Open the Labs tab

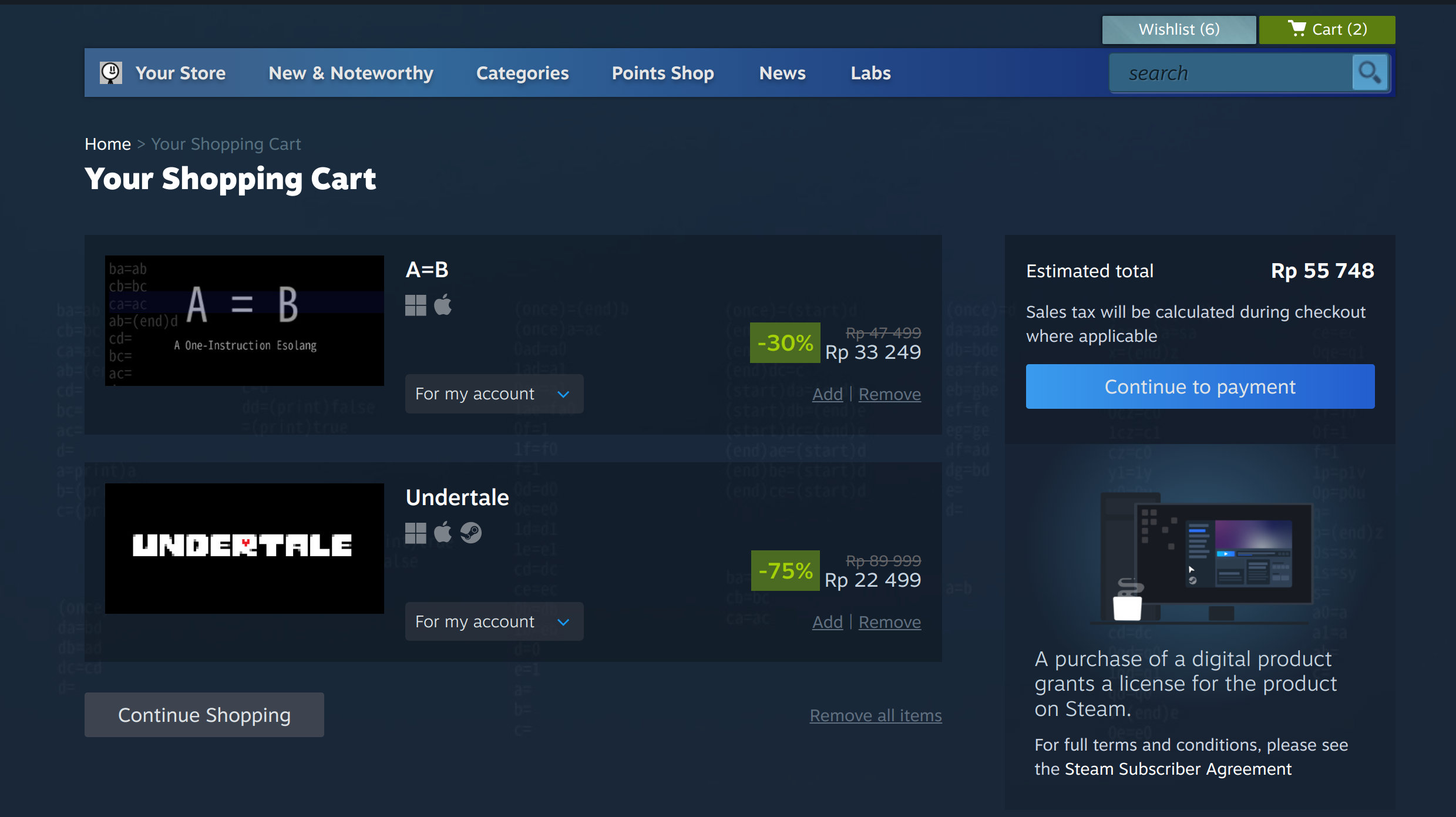pyautogui.click(x=870, y=73)
